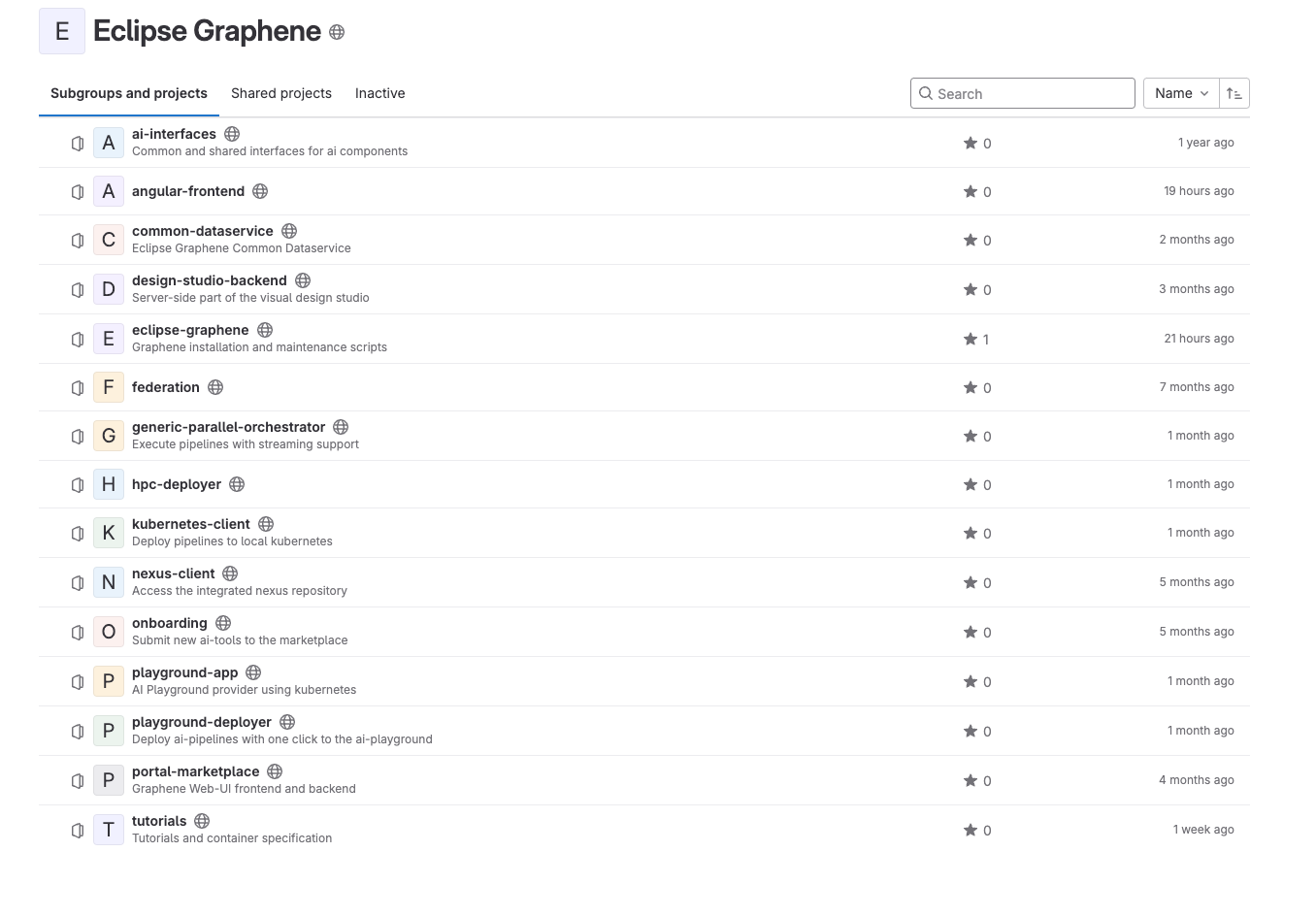Viewport: 1316px width, 917px height.
Task: Open the Inactive tab
Action: [379, 93]
